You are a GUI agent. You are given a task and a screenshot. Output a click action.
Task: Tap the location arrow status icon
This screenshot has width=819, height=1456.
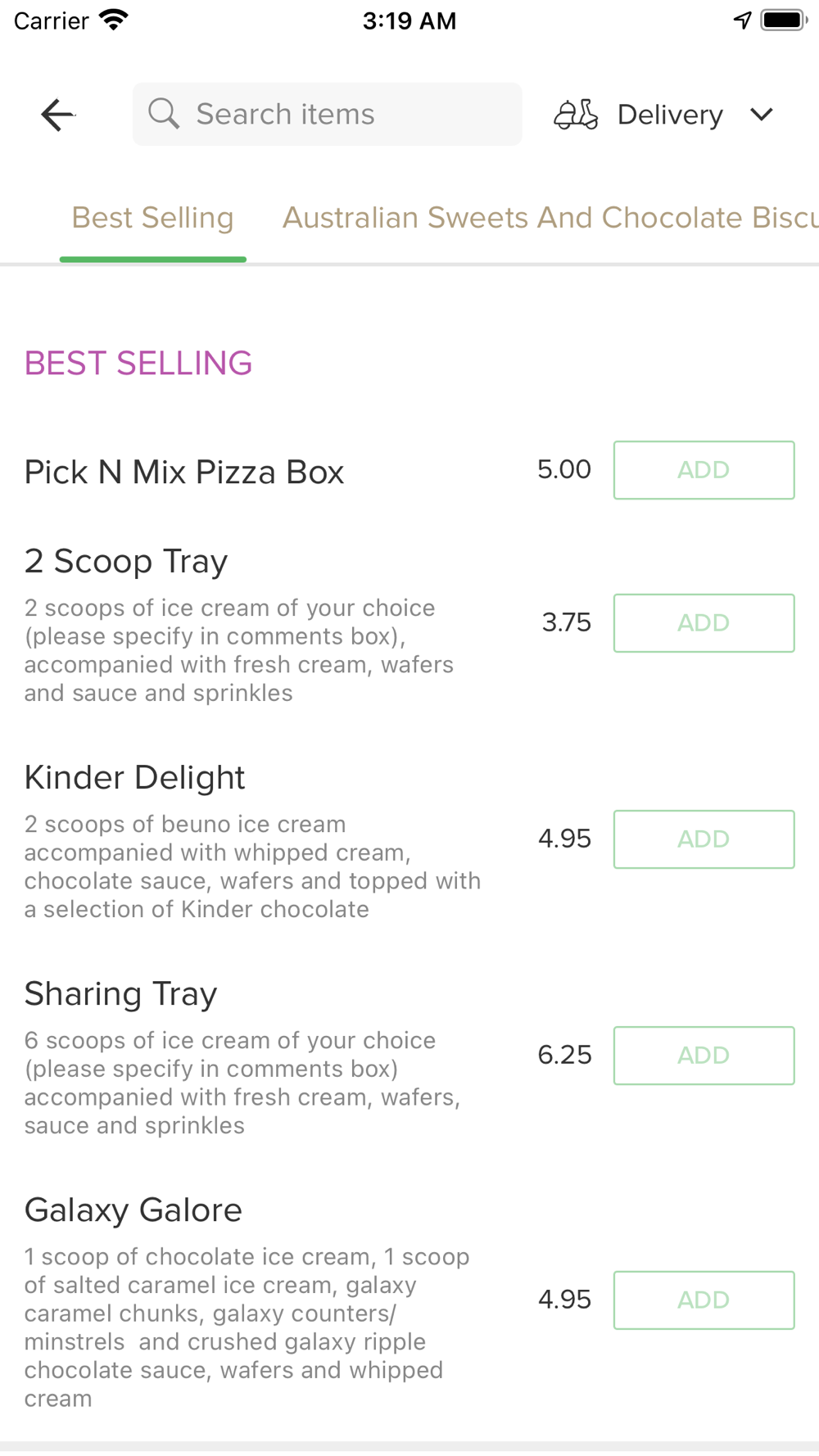click(743, 20)
